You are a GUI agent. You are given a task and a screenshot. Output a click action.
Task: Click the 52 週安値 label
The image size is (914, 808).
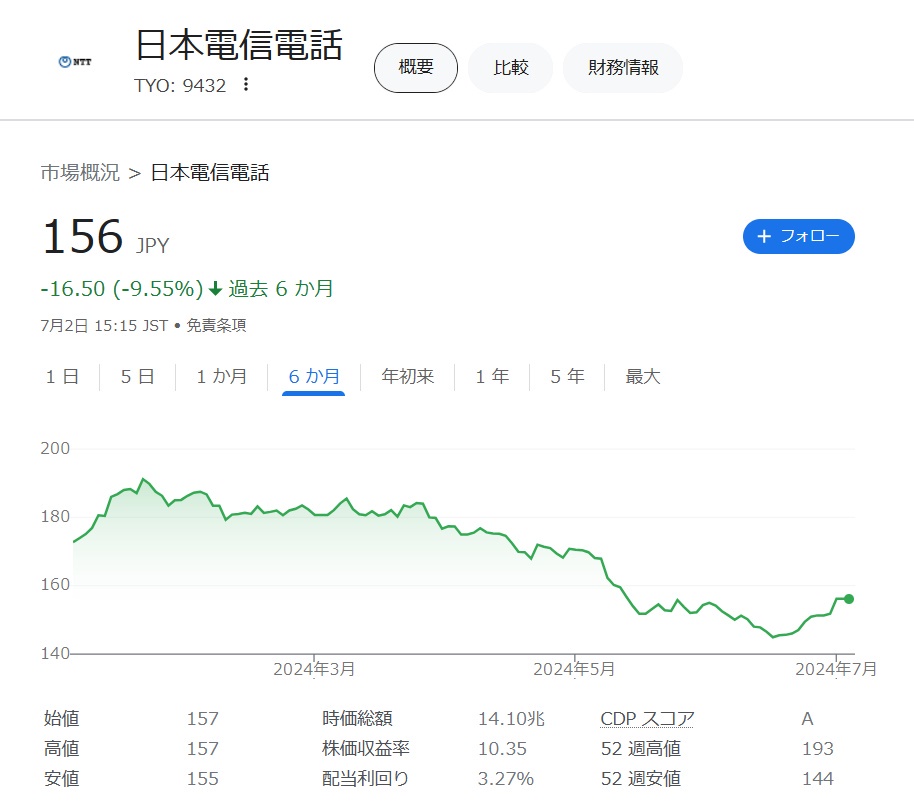coord(641,779)
